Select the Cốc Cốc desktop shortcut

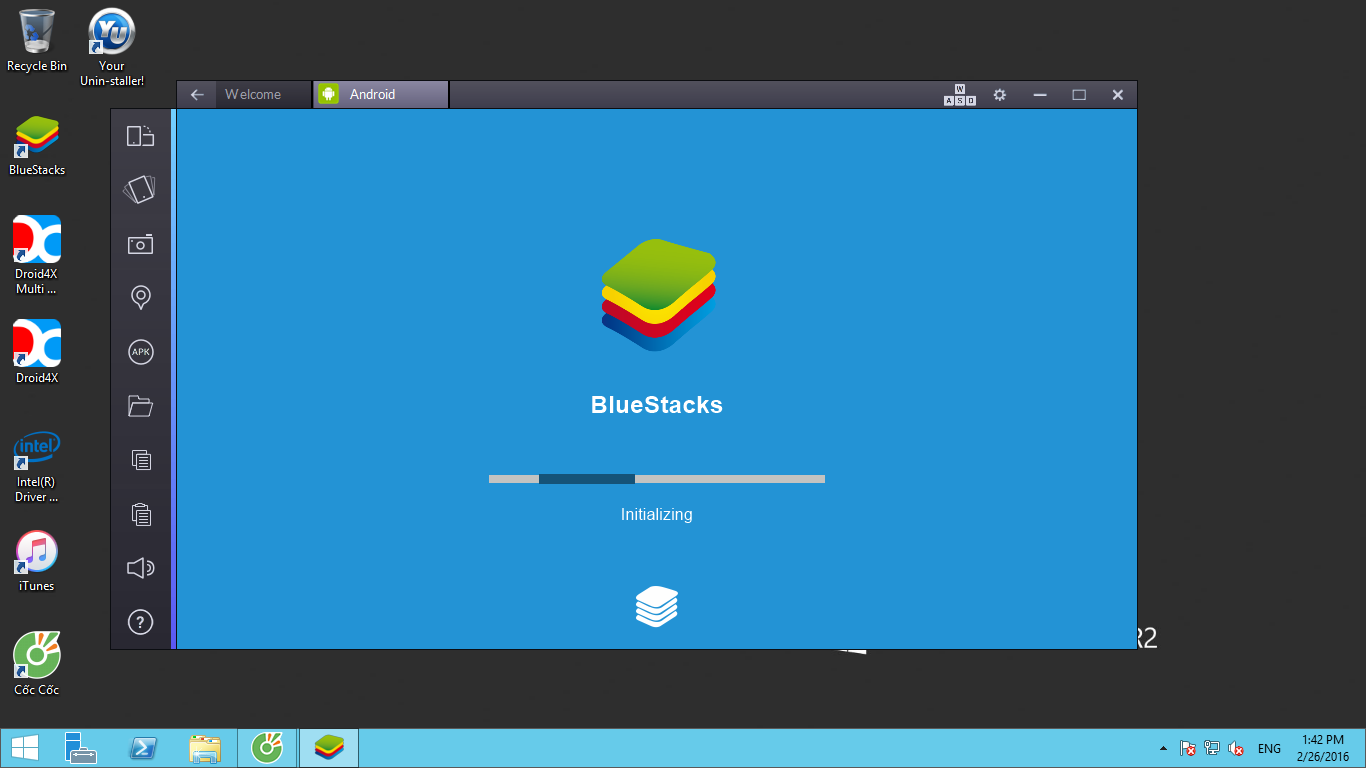click(37, 664)
